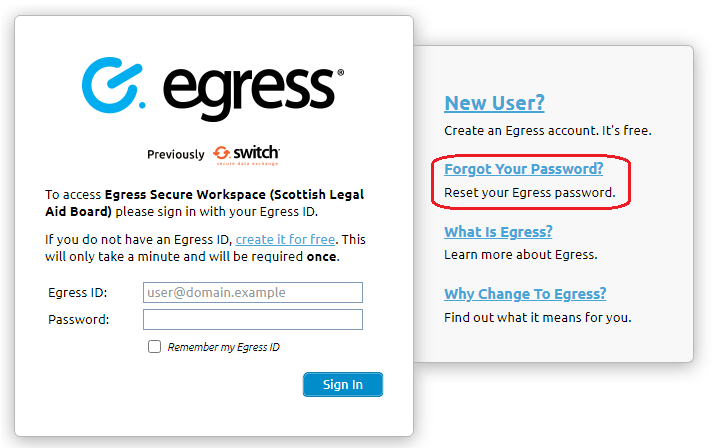Screen dimensions: 712x448
Task: Click 'Learn more about Egress.' description text
Action: click(520, 255)
